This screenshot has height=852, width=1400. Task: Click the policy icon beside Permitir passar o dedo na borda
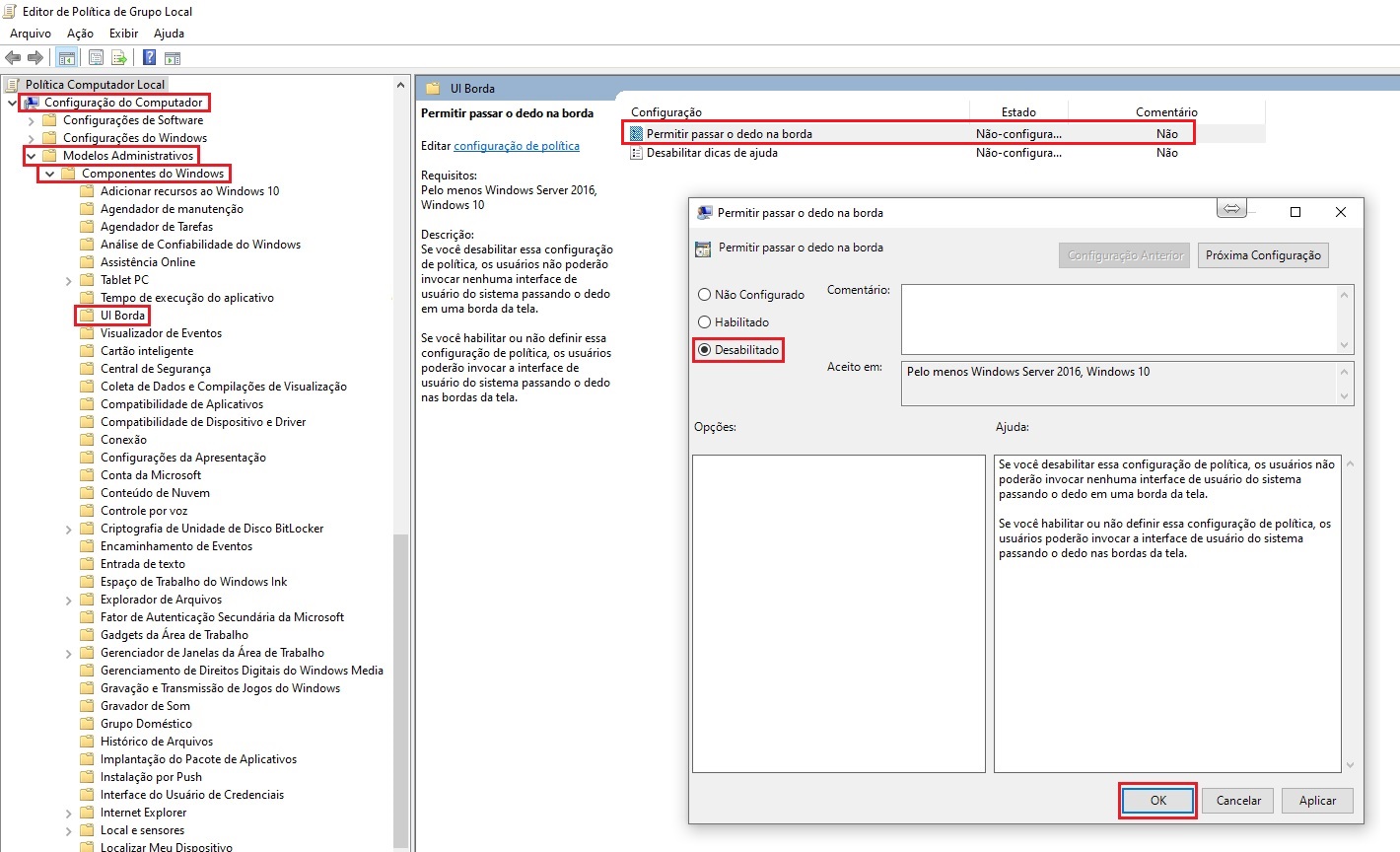[636, 133]
